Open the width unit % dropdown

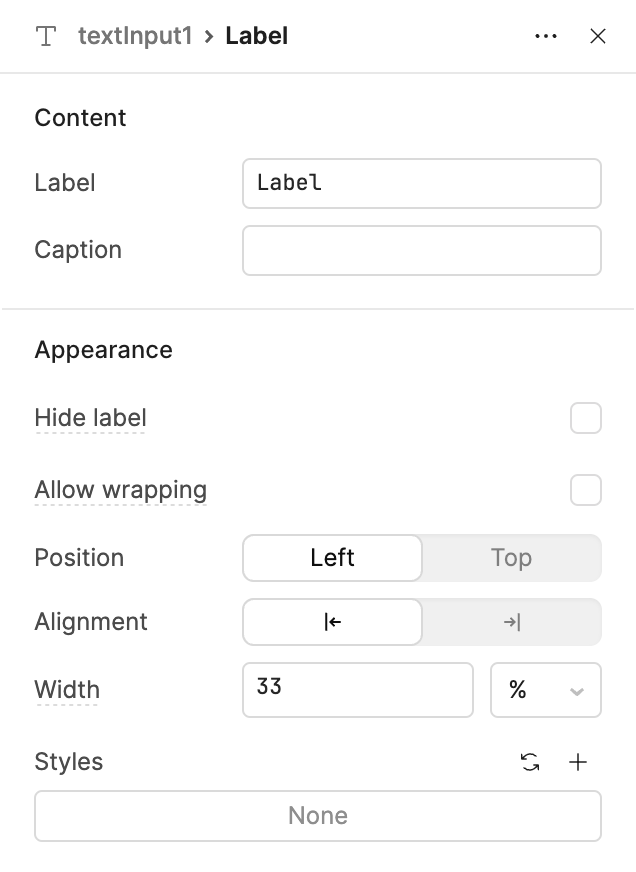[x=546, y=690]
